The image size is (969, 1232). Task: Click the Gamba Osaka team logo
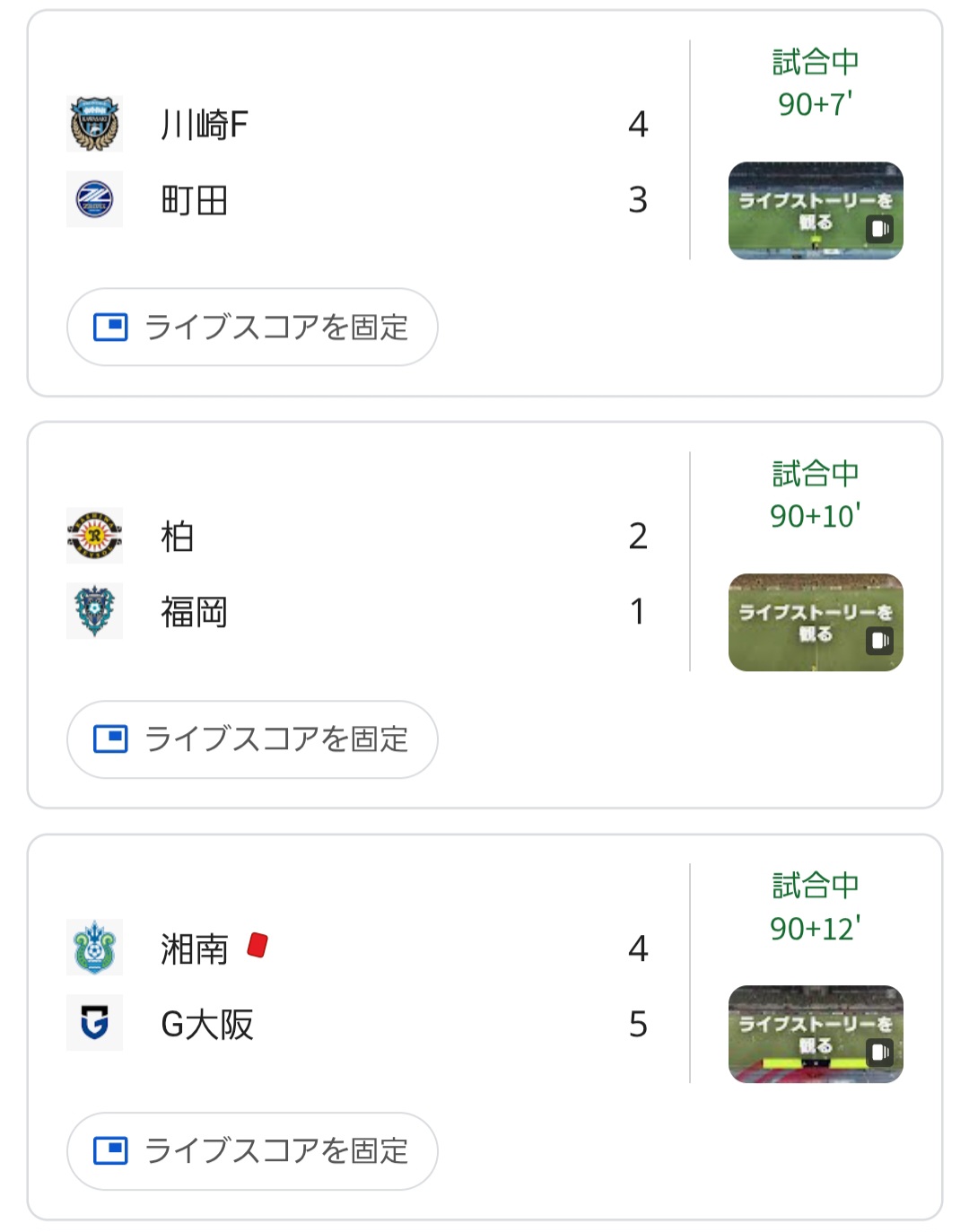tap(94, 1023)
